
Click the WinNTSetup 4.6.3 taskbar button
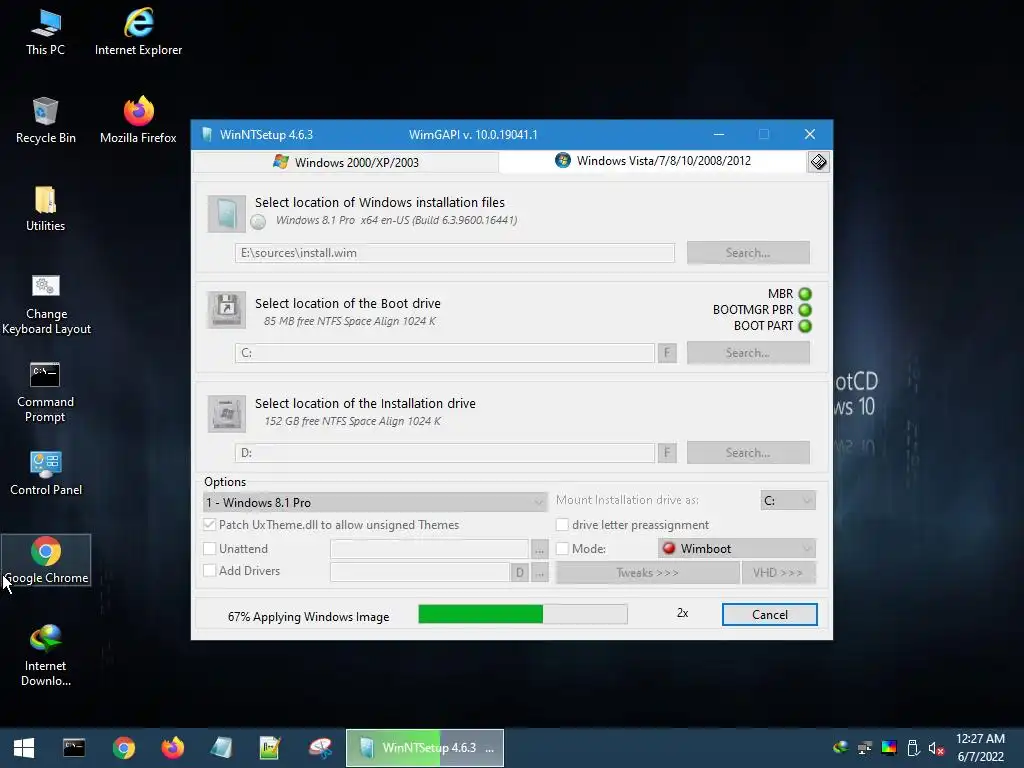coord(424,748)
